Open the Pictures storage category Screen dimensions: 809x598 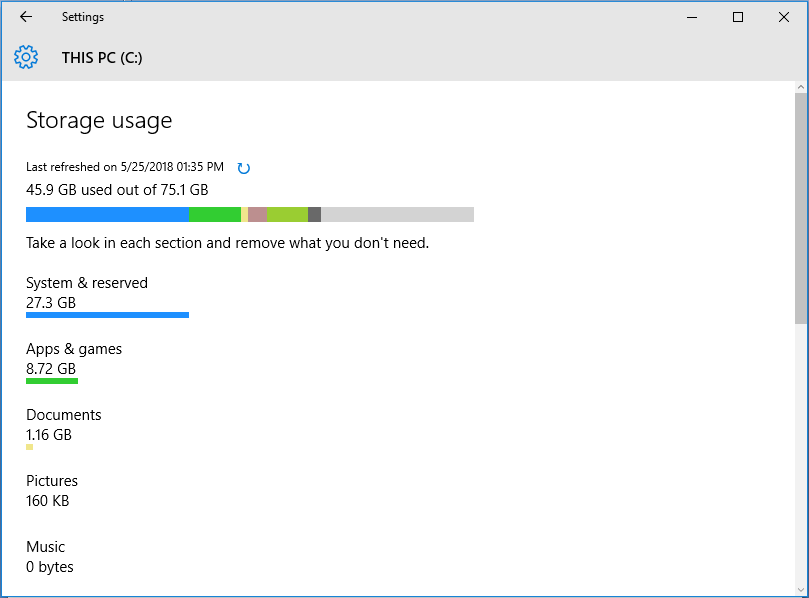pos(52,490)
